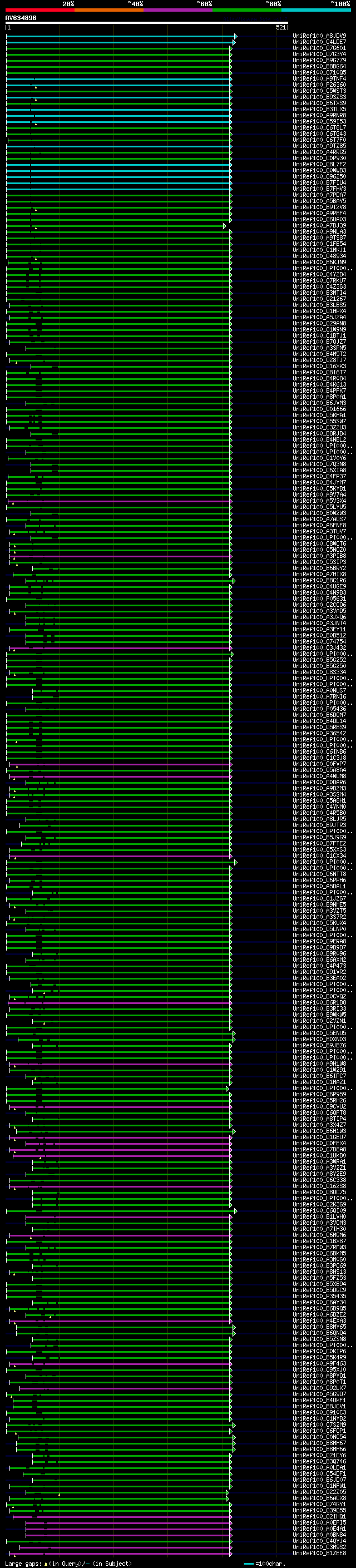Click UniRef100_C3Z2U3 hit name
356x1568 pixels.
click(319, 427)
